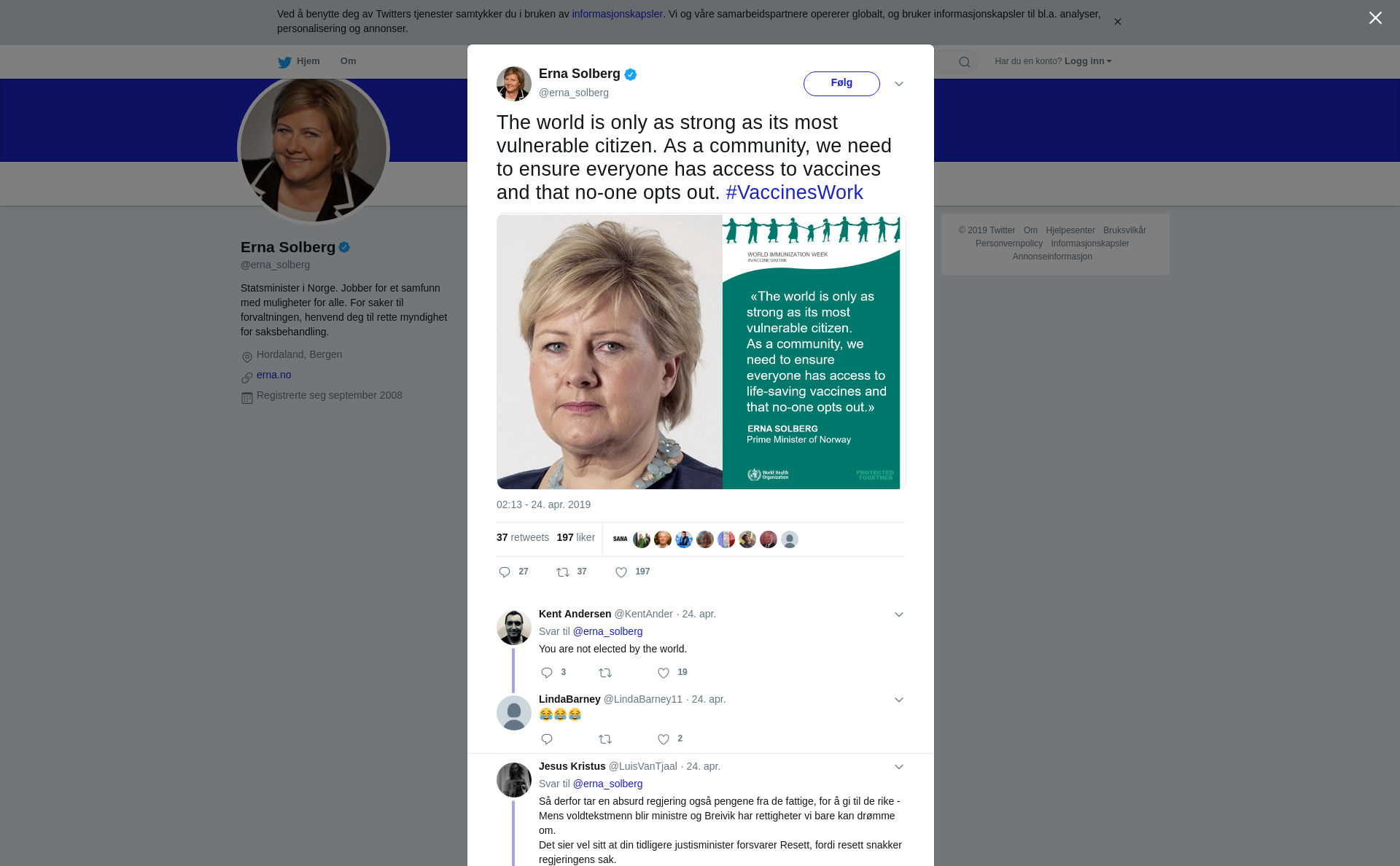Retweet Erna Solberg's vaccine tweet
Screen dimensions: 1400x866
point(563,572)
